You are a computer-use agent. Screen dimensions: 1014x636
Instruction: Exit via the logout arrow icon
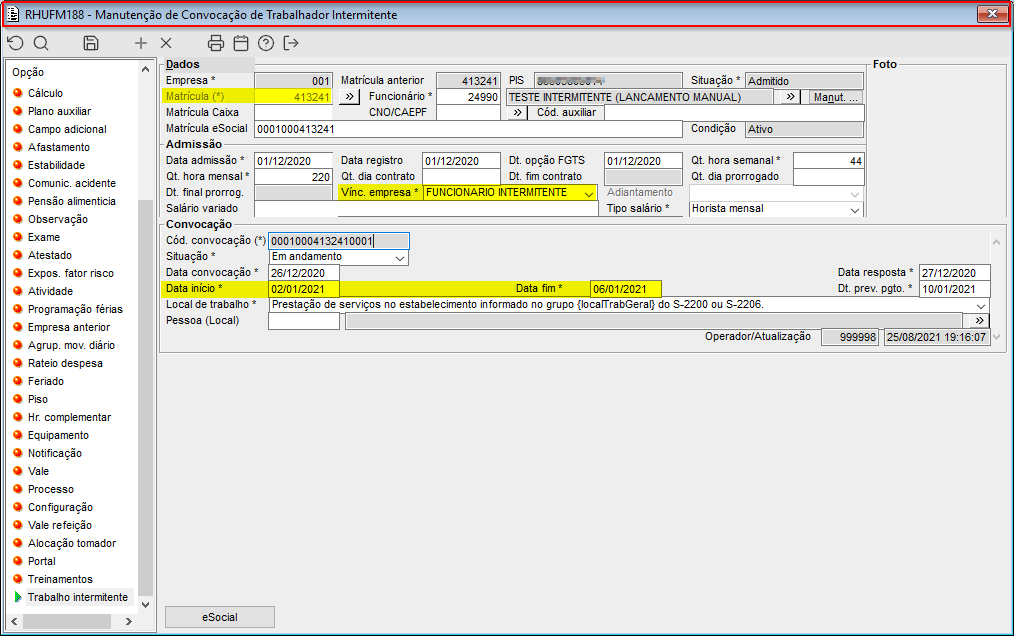pyautogui.click(x=291, y=43)
